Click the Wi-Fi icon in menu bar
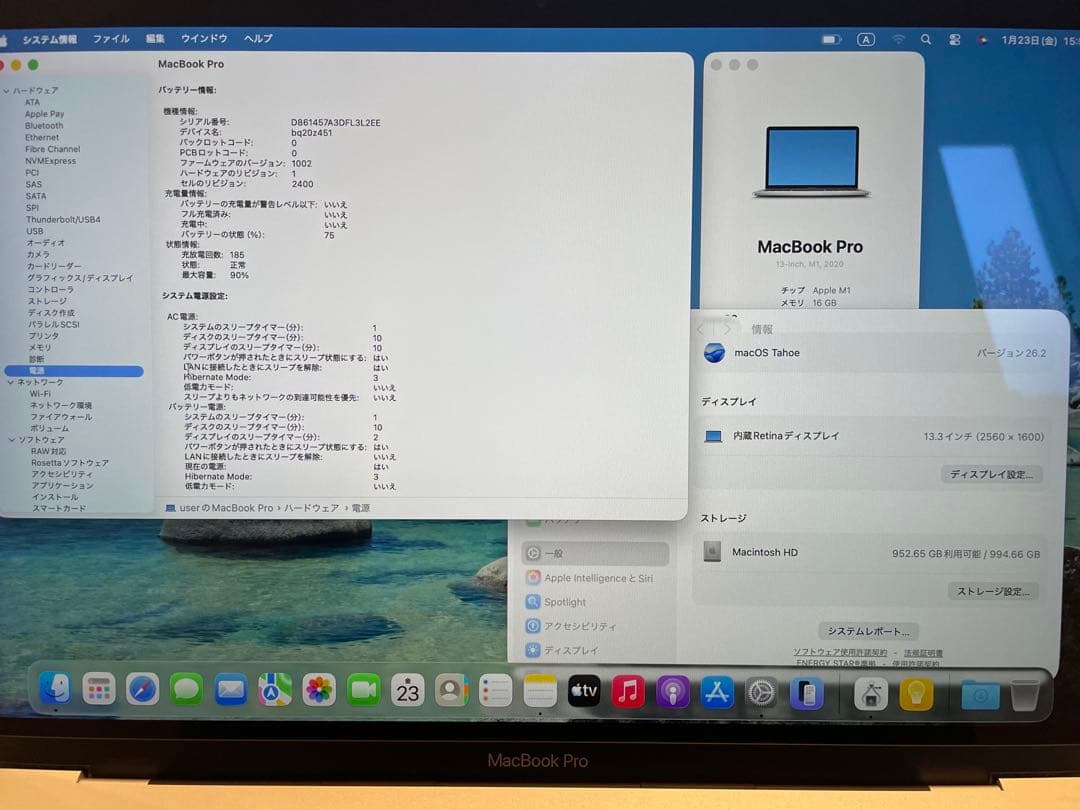The image size is (1080, 810). [900, 38]
